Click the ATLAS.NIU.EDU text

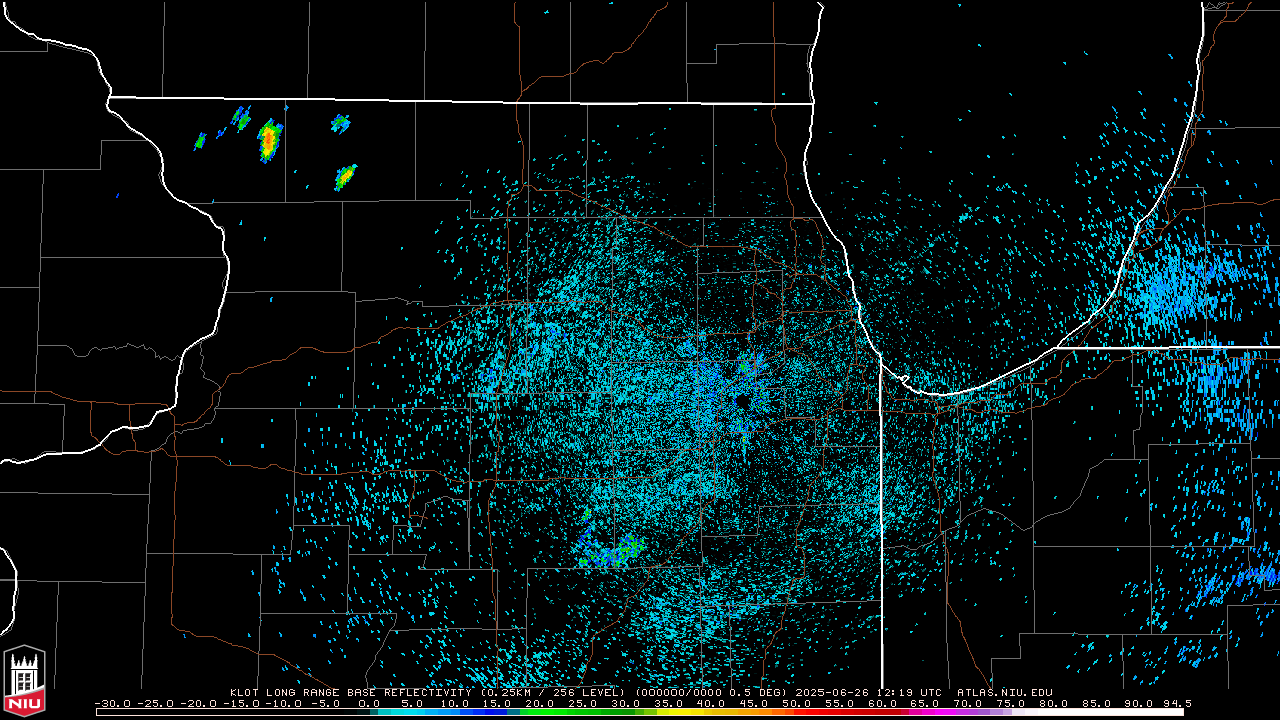point(1005,692)
